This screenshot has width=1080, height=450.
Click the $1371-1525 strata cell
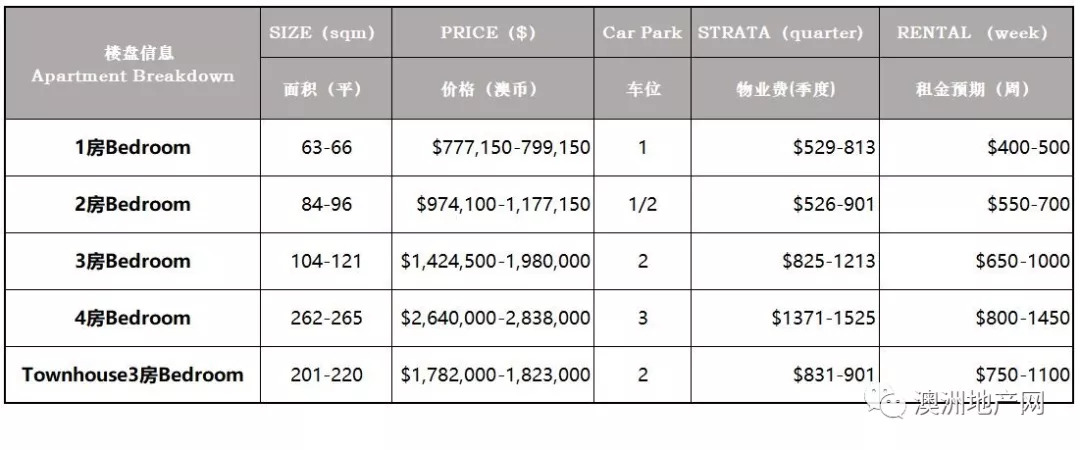(x=823, y=319)
